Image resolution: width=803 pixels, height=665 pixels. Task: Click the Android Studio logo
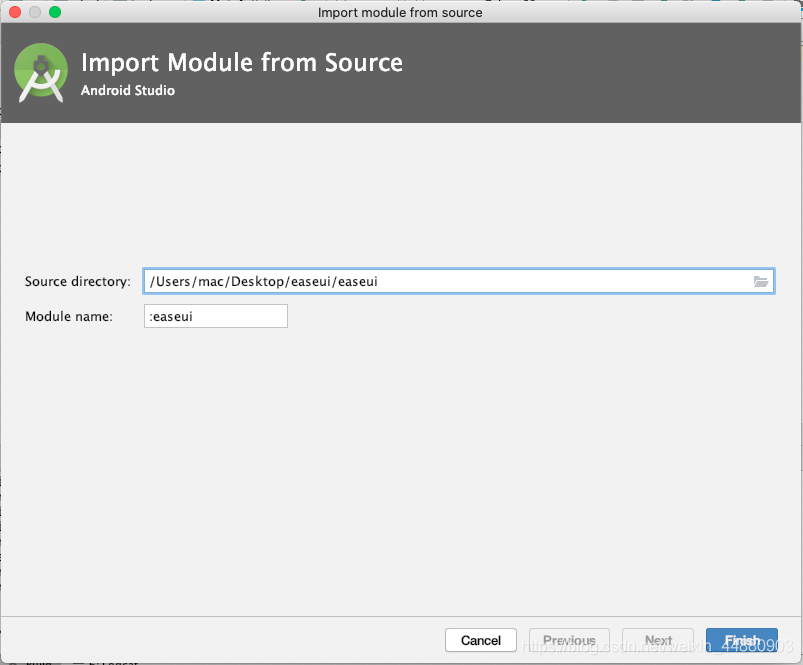click(41, 73)
